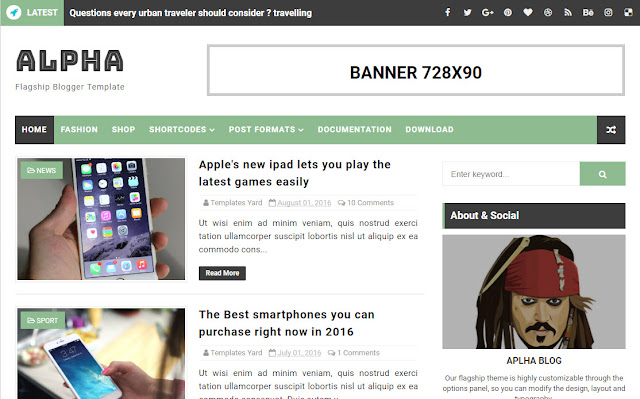Open the Twitter social icon

tap(467, 12)
